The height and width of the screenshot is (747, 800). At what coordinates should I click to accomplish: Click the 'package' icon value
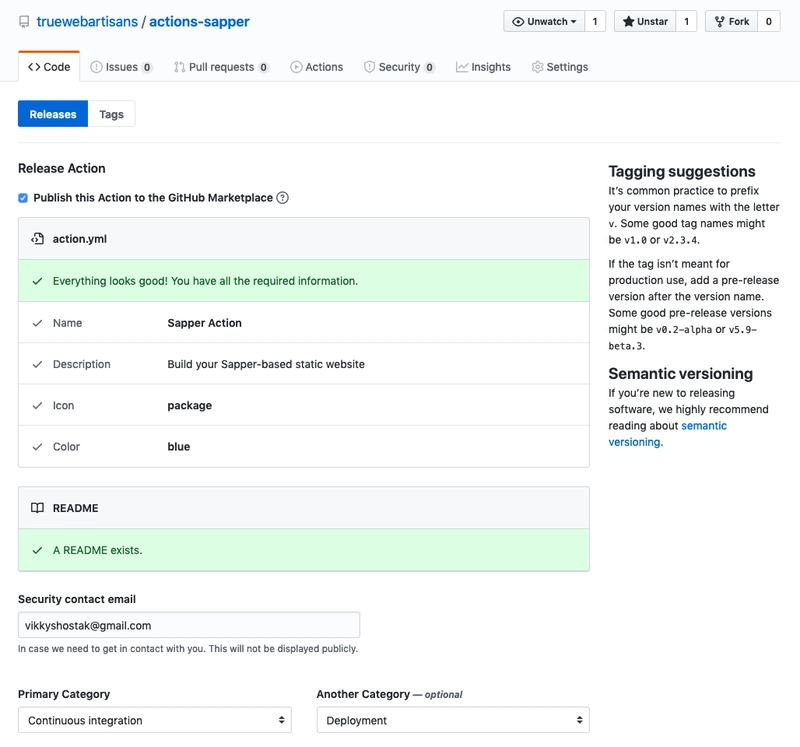point(189,406)
